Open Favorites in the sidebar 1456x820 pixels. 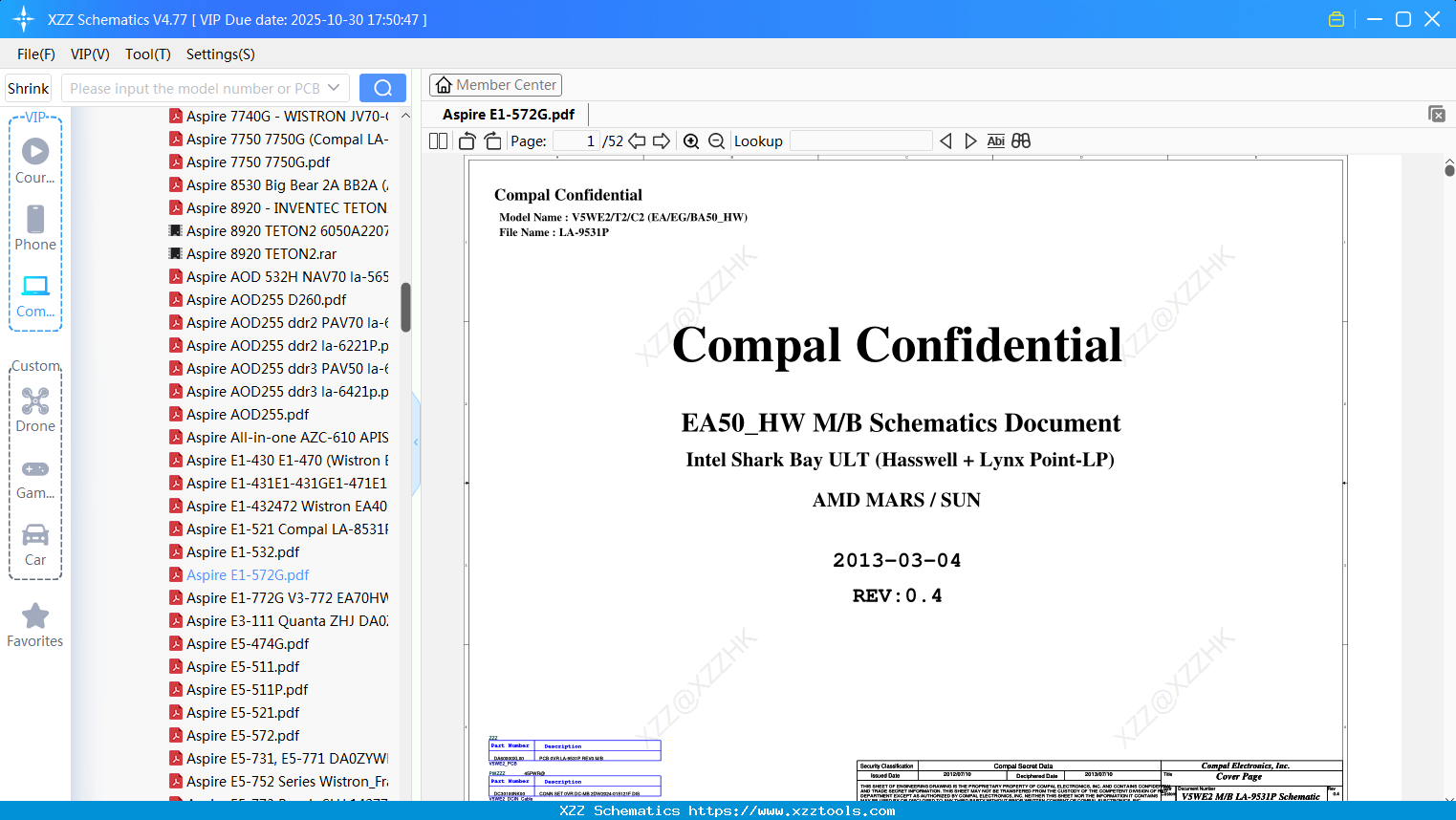(x=35, y=625)
